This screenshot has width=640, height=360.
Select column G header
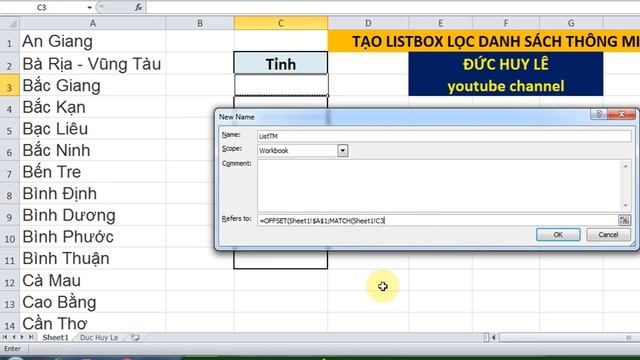[571, 23]
